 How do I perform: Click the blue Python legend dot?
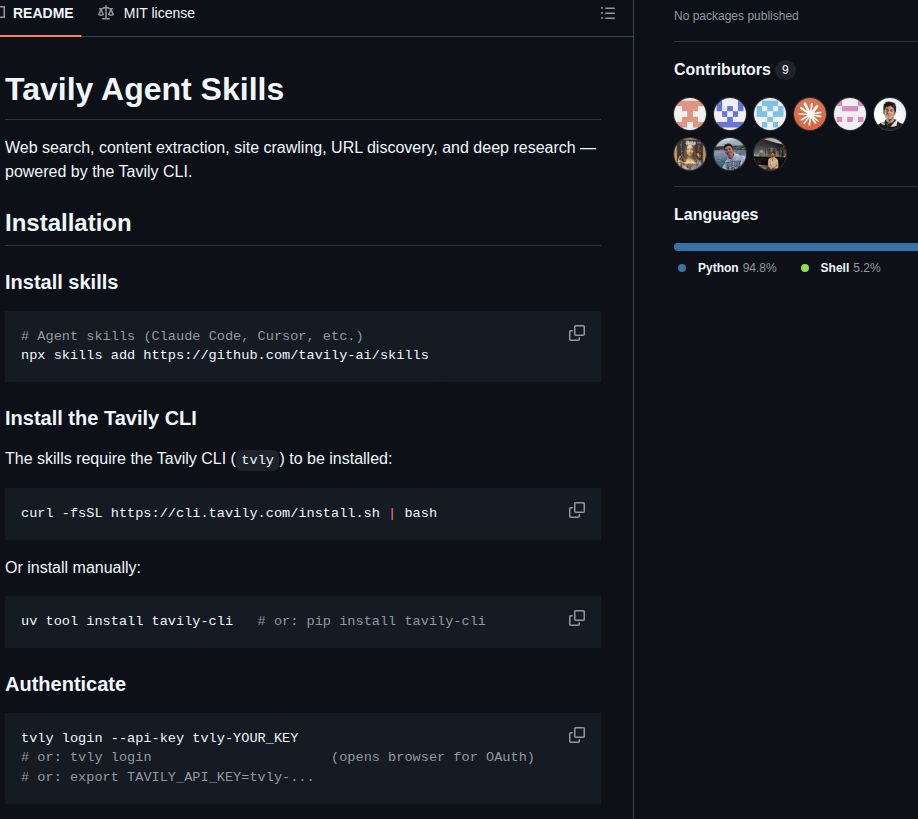[681, 268]
